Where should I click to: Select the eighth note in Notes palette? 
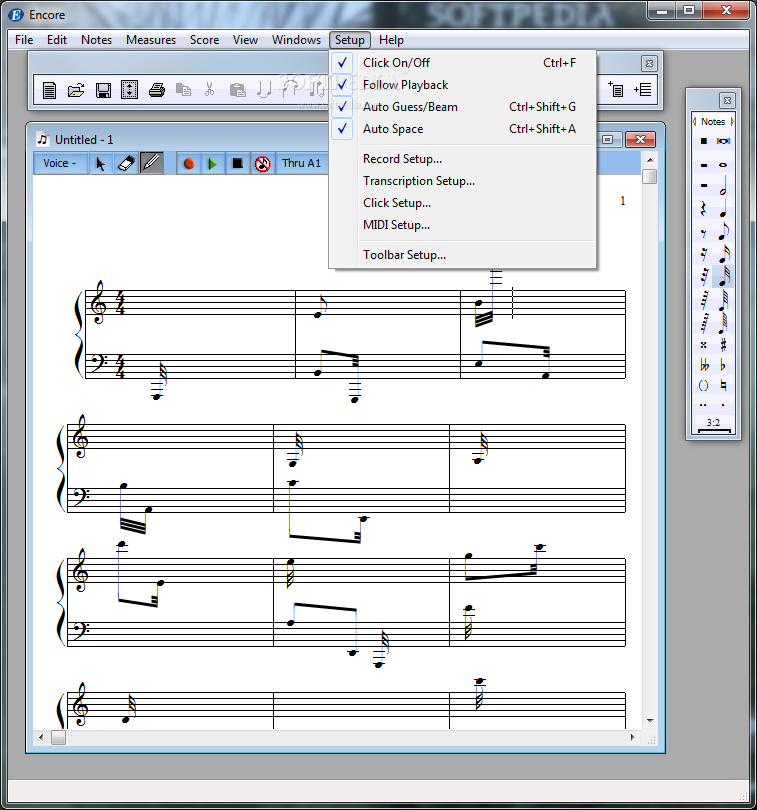[723, 231]
